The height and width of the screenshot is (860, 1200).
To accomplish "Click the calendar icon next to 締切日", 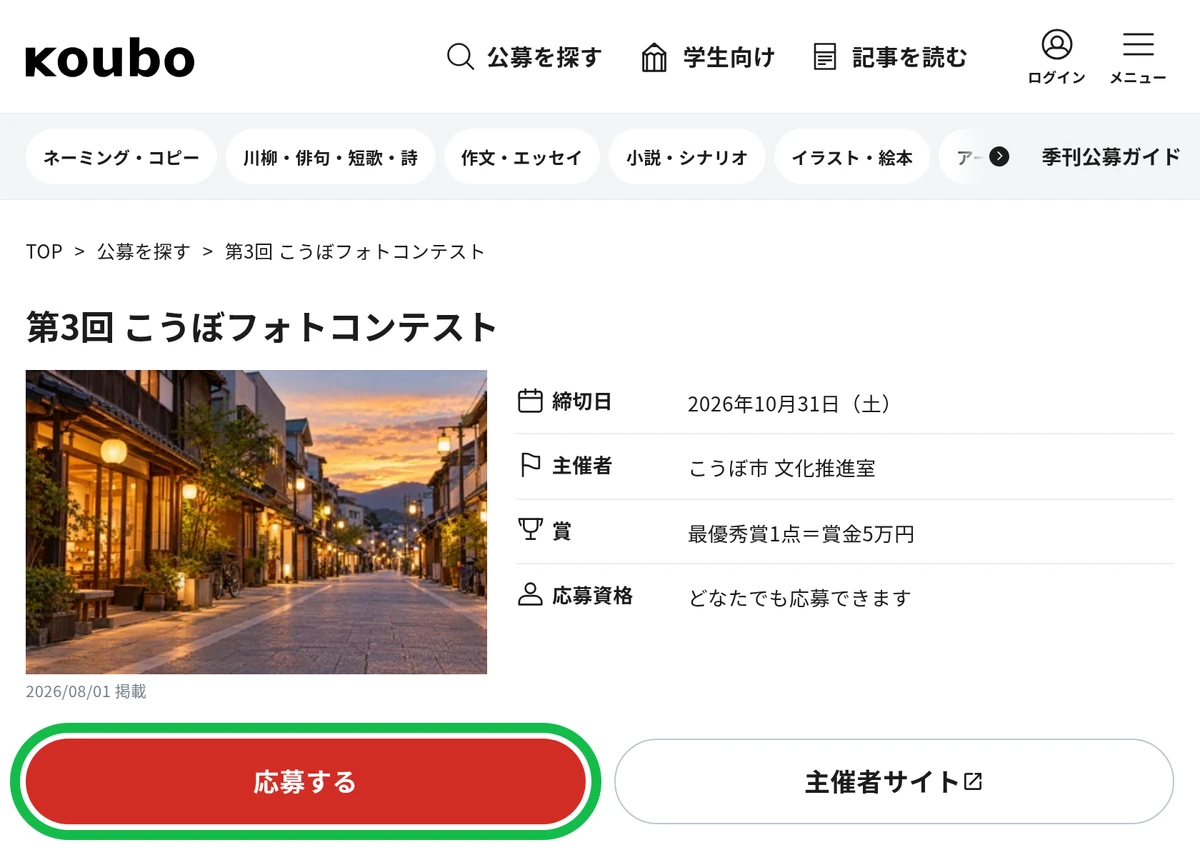I will (x=530, y=401).
